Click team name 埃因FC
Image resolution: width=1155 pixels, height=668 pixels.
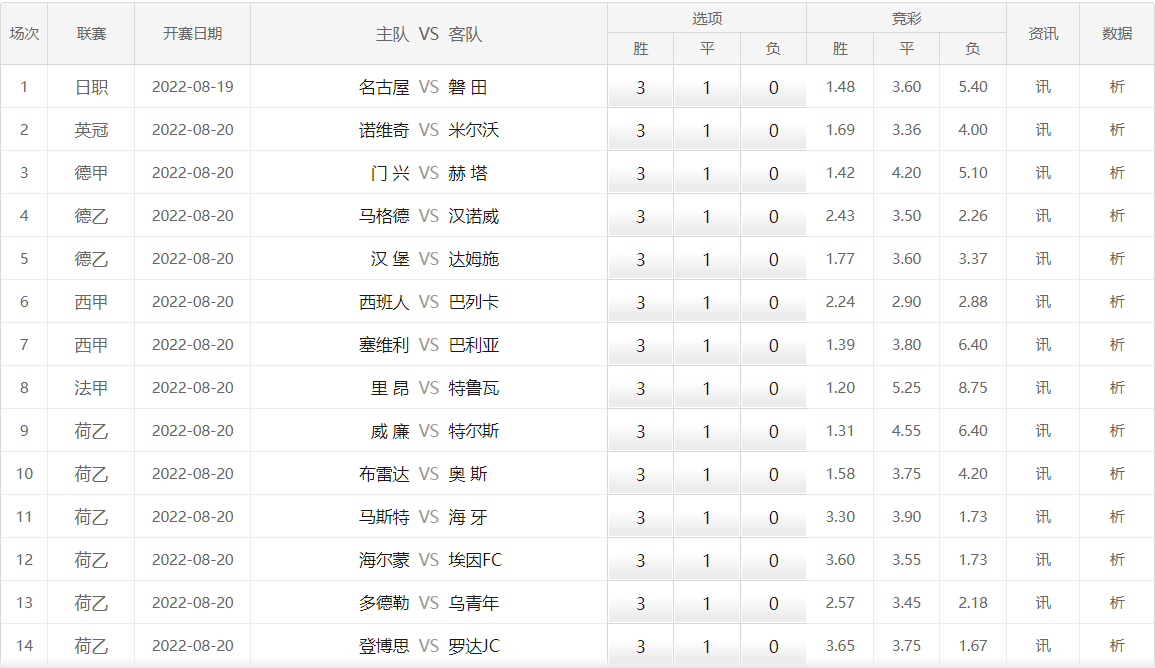[475, 560]
